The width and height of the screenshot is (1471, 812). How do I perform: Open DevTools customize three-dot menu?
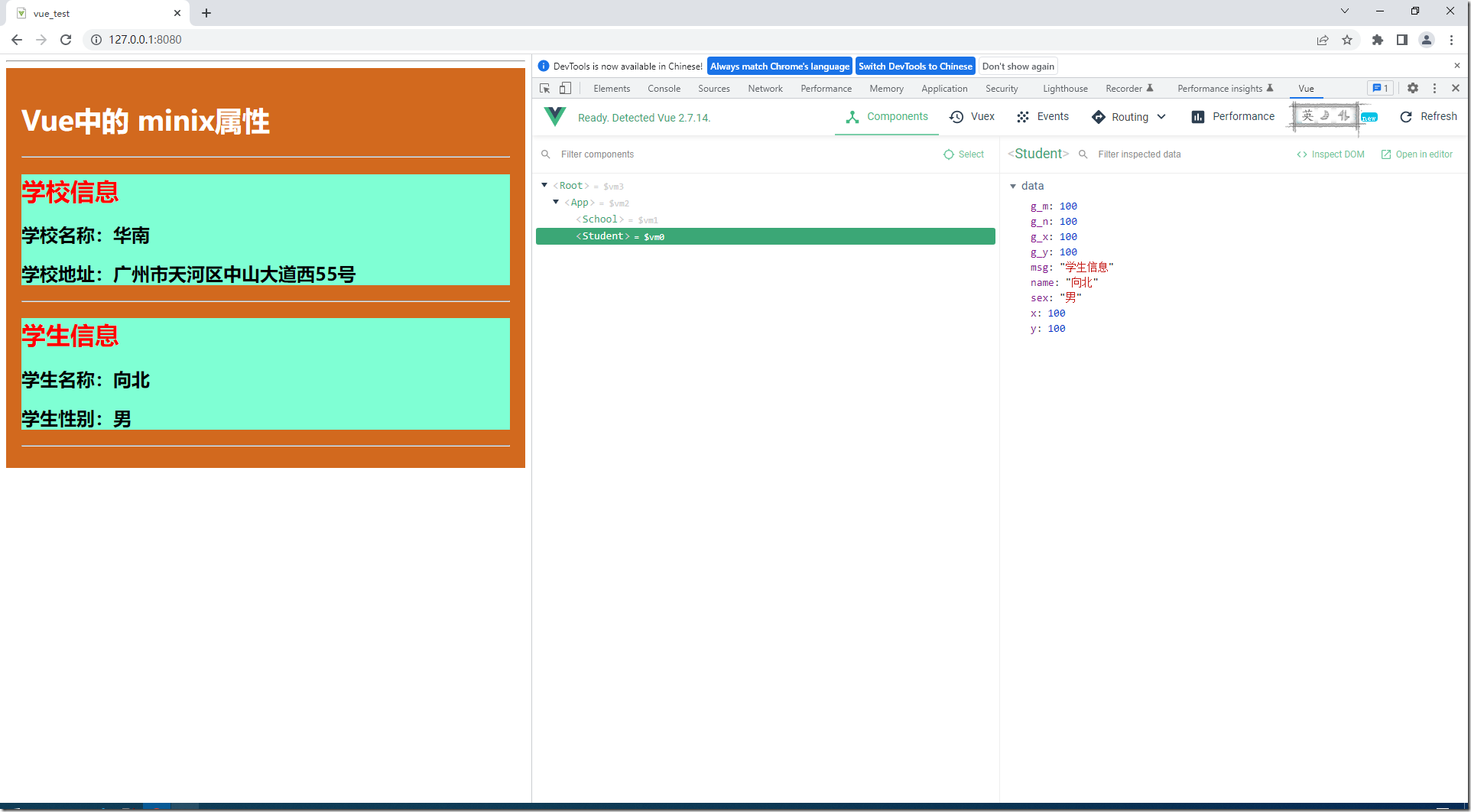click(x=1434, y=89)
